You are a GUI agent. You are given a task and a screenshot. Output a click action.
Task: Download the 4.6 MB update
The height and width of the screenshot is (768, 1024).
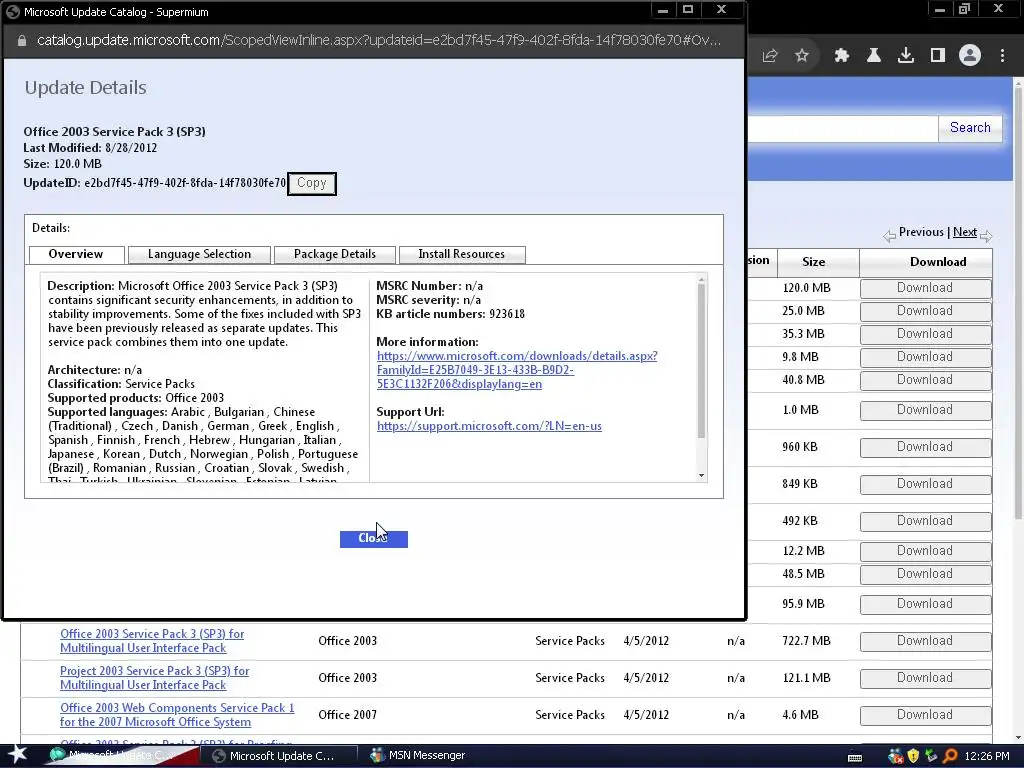[x=925, y=714]
